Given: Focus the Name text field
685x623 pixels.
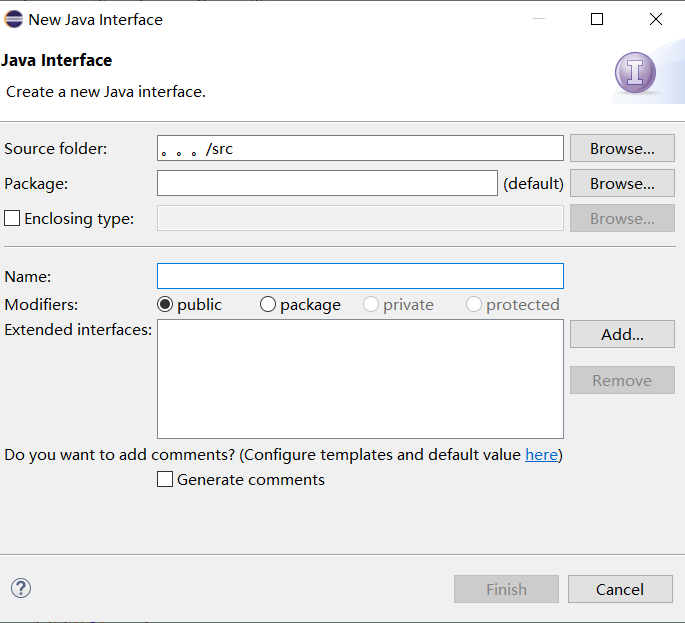Looking at the screenshot, I should (x=360, y=276).
